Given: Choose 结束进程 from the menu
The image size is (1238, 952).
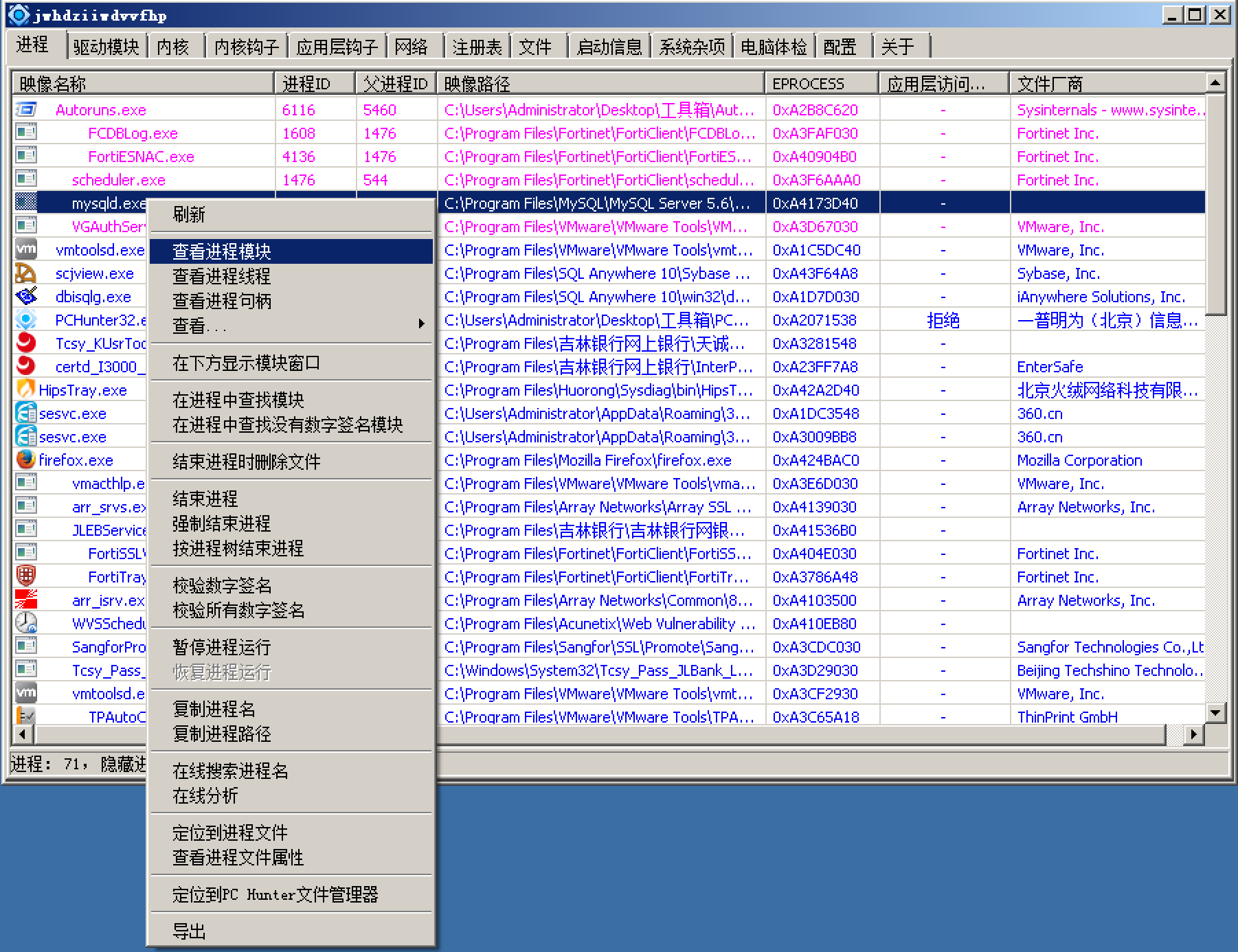Looking at the screenshot, I should 291,499.
